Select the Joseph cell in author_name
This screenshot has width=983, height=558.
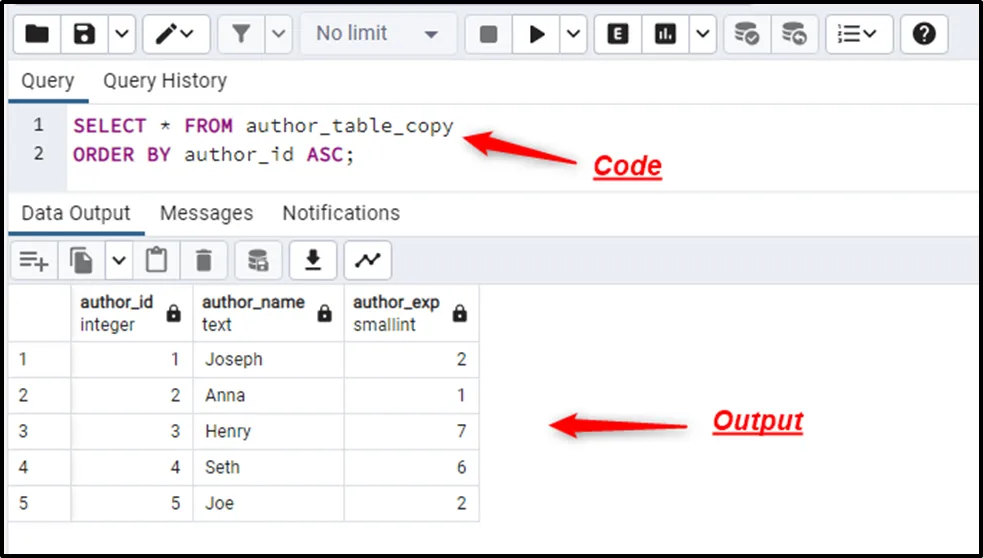(x=267, y=359)
